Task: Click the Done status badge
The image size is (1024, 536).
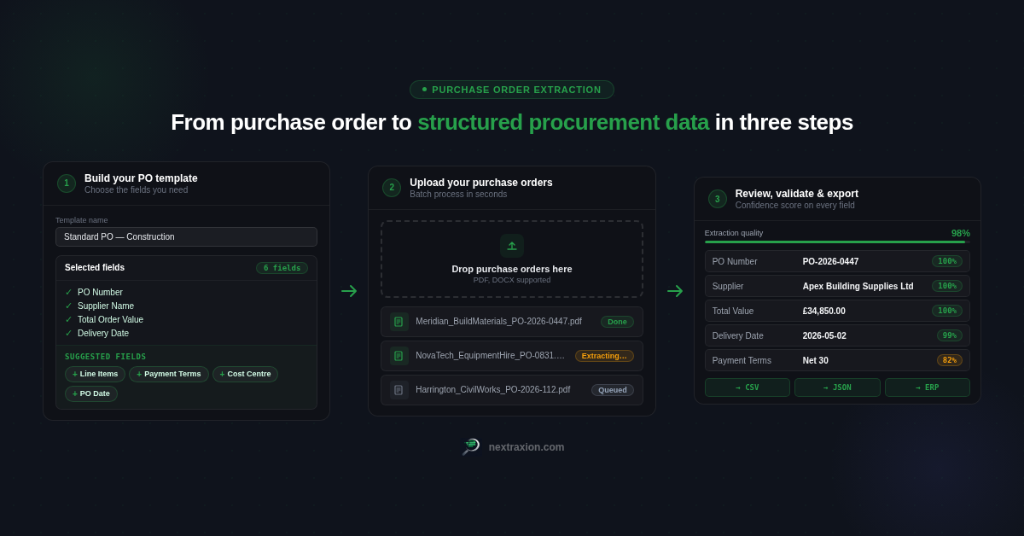Action: tap(617, 321)
